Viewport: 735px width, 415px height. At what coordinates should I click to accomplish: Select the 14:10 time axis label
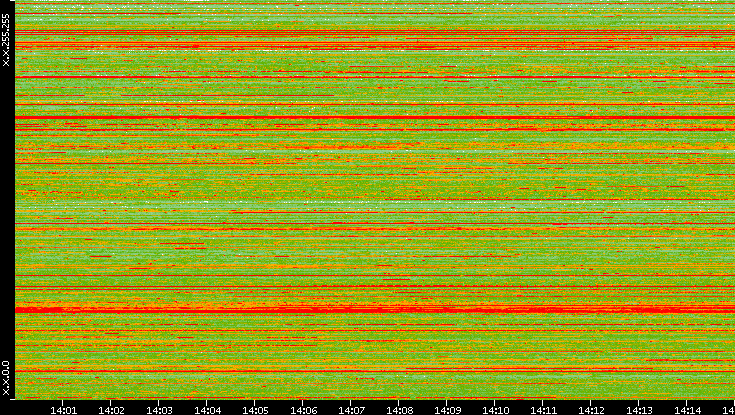(495, 410)
